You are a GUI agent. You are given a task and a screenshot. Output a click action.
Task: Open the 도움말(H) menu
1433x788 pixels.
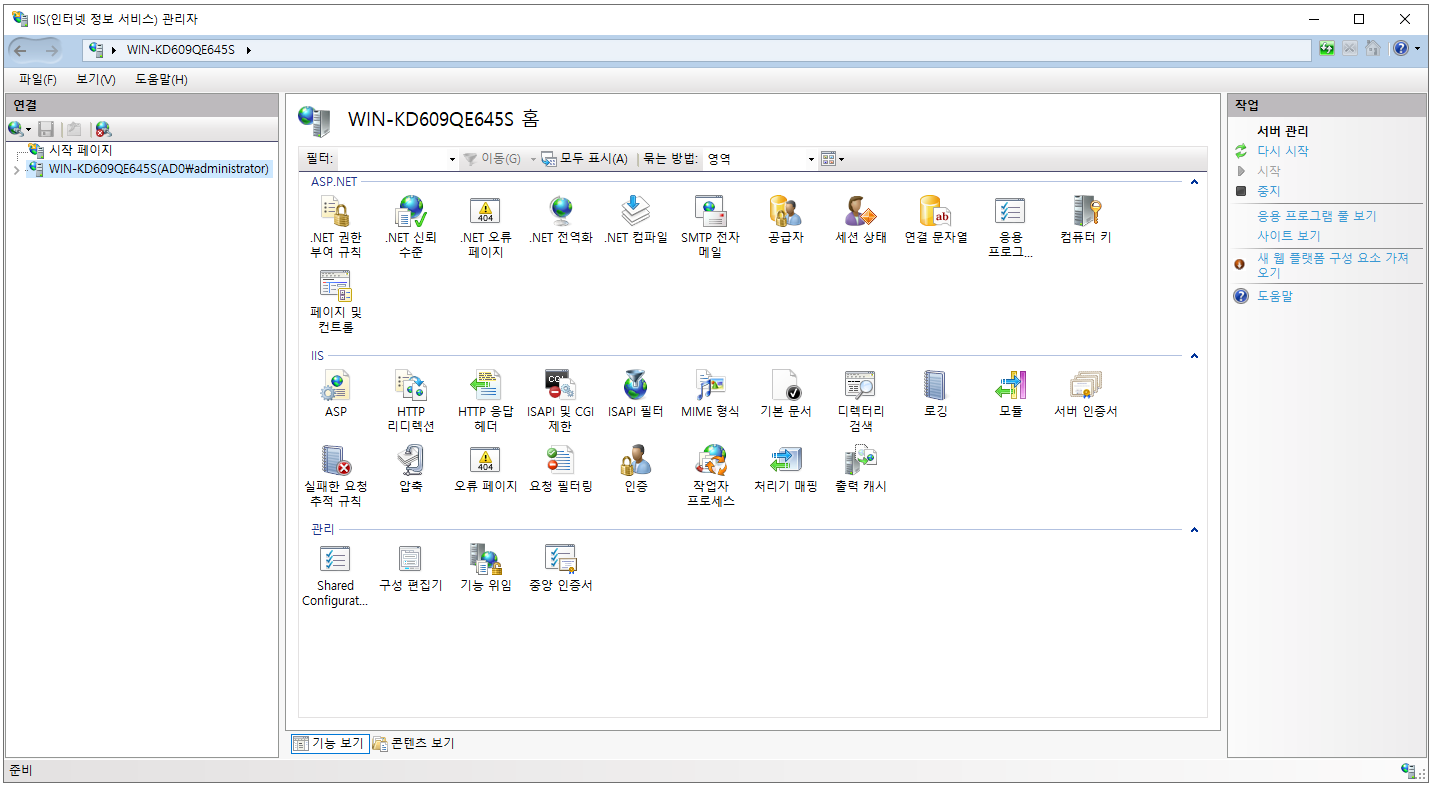161,79
